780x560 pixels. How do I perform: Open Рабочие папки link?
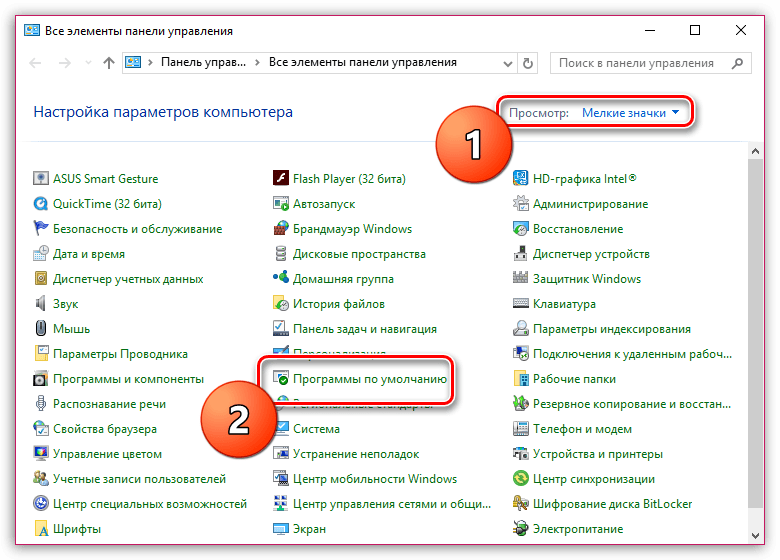tap(574, 379)
